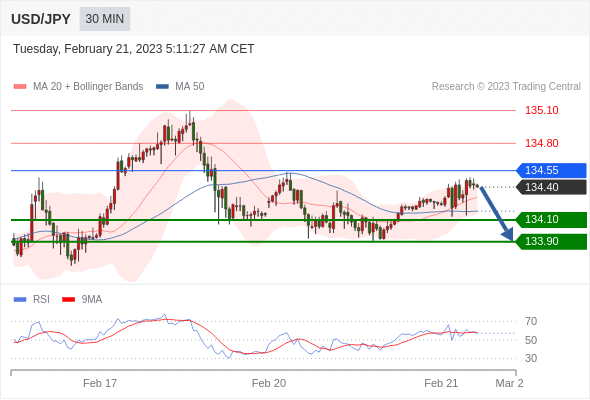Click the Feb 17 date axis label

(100, 383)
